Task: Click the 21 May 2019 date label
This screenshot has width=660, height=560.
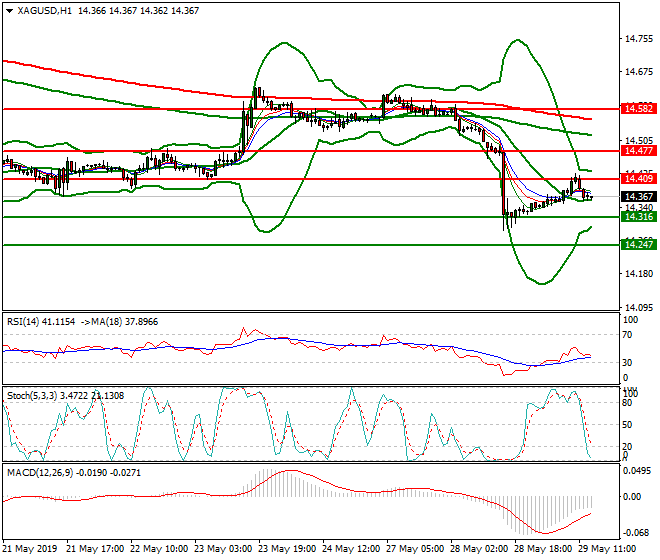Action: tap(29, 549)
